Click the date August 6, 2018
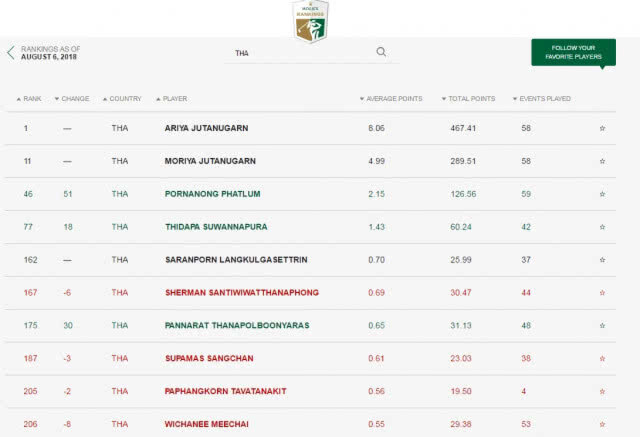 pos(49,57)
